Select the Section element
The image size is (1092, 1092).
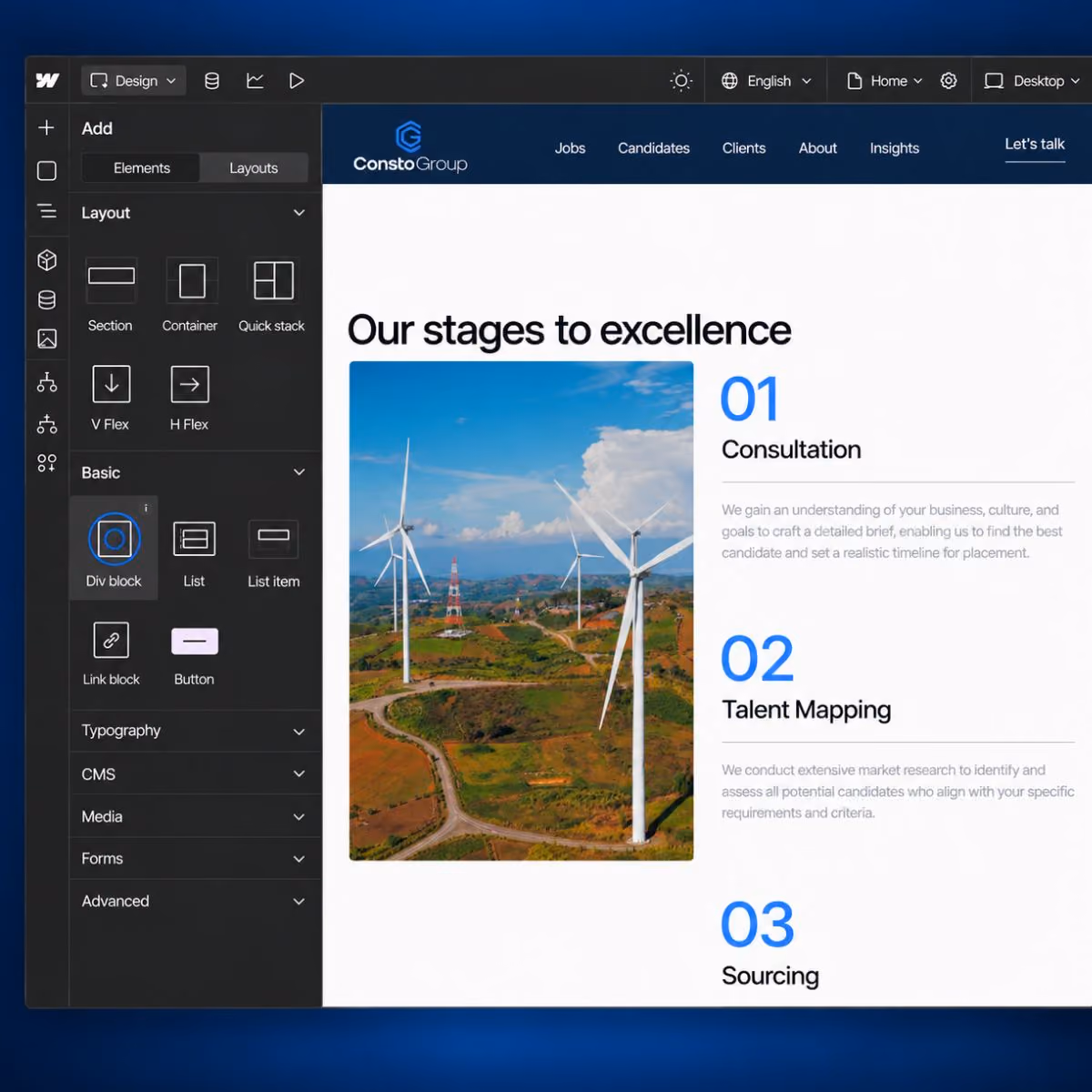click(x=111, y=295)
